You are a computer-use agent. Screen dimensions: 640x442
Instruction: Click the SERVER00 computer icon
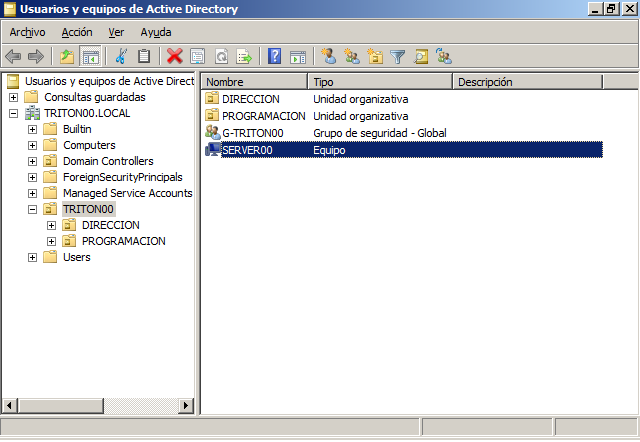(x=212, y=150)
